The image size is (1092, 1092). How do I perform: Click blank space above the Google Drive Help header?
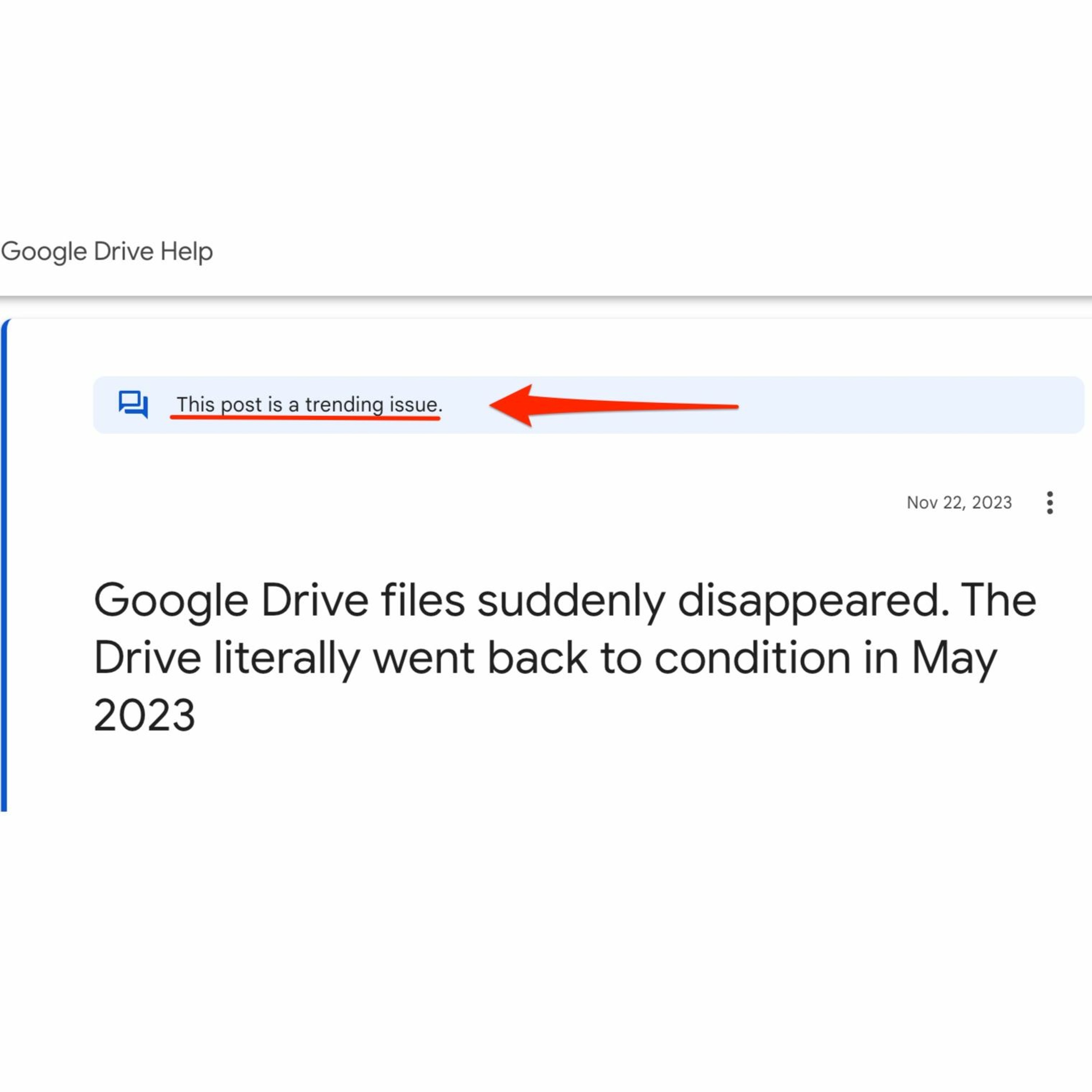(546, 113)
